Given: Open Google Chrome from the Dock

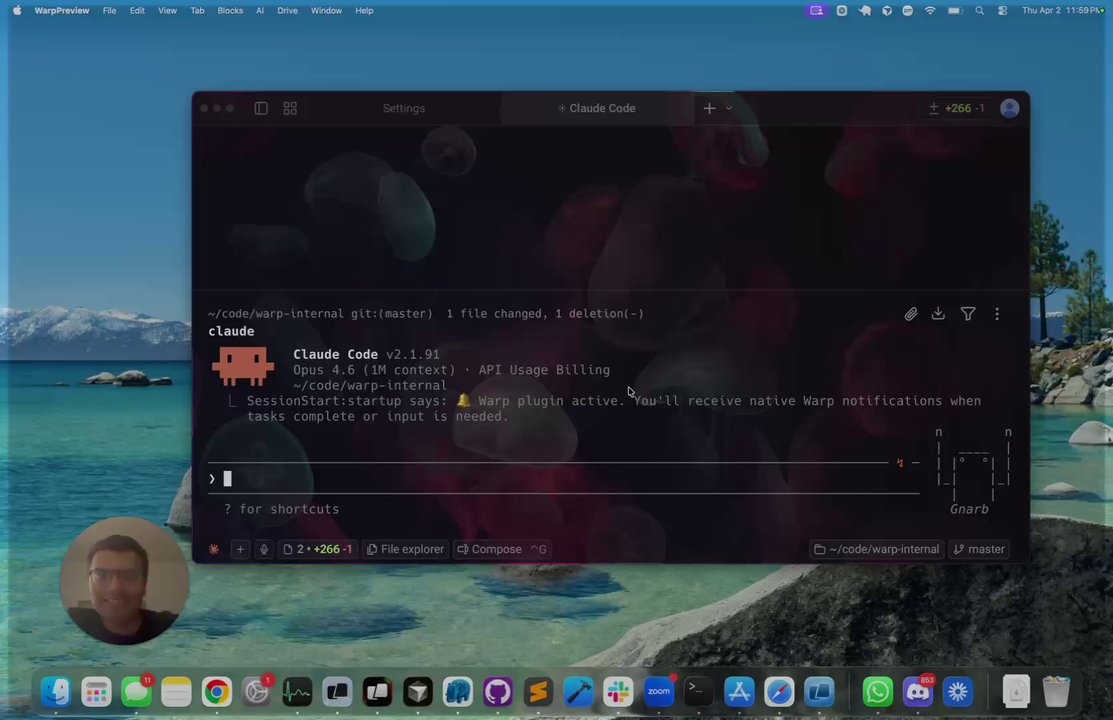Looking at the screenshot, I should point(216,691).
